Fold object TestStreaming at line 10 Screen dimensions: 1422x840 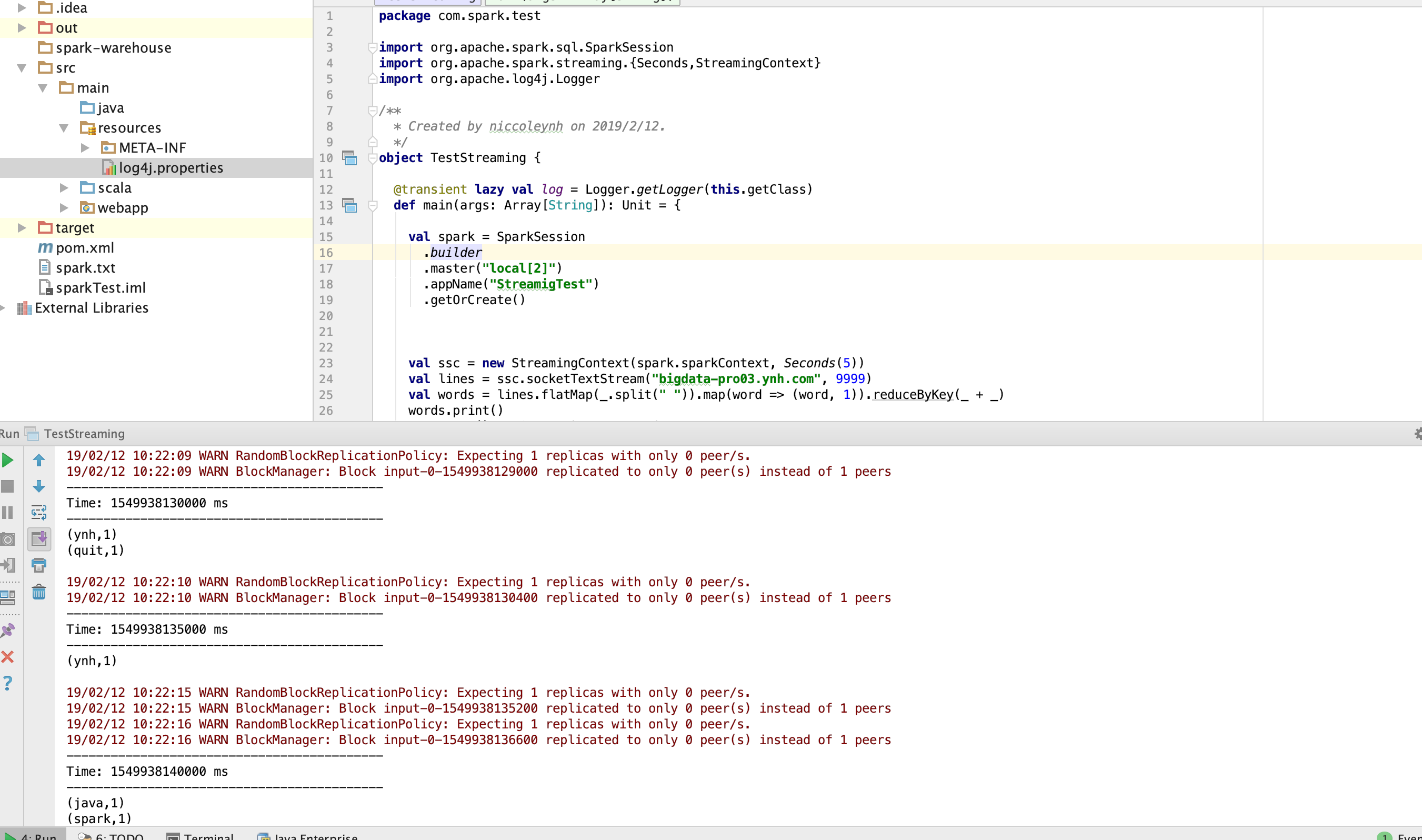point(373,158)
